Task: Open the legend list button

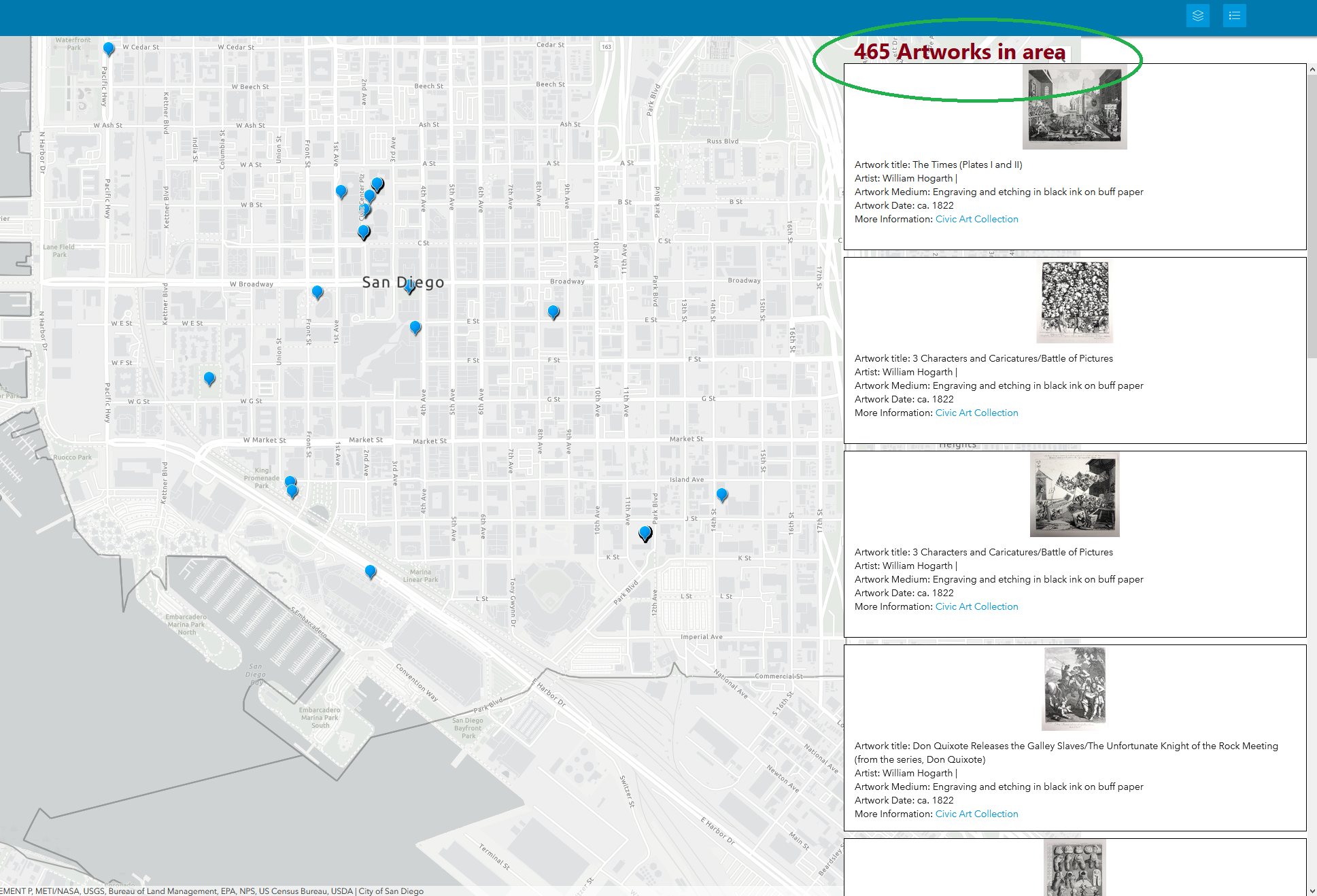Action: [x=1234, y=16]
